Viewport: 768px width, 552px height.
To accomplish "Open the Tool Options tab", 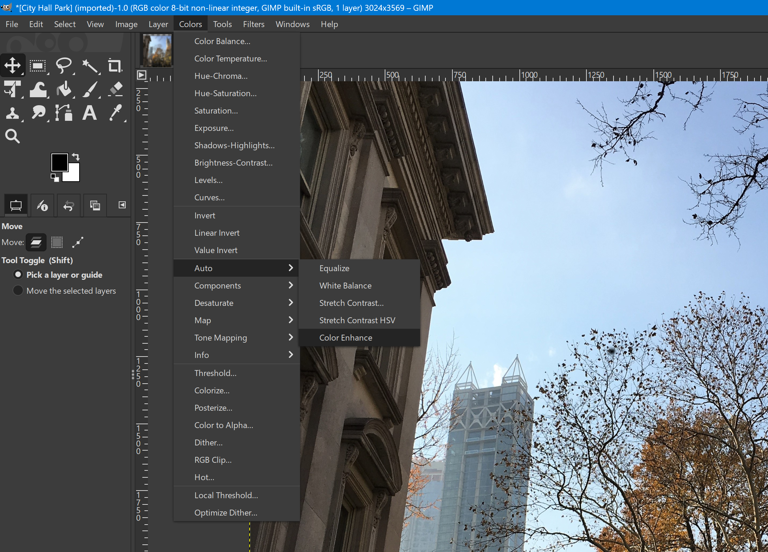I will 16,205.
